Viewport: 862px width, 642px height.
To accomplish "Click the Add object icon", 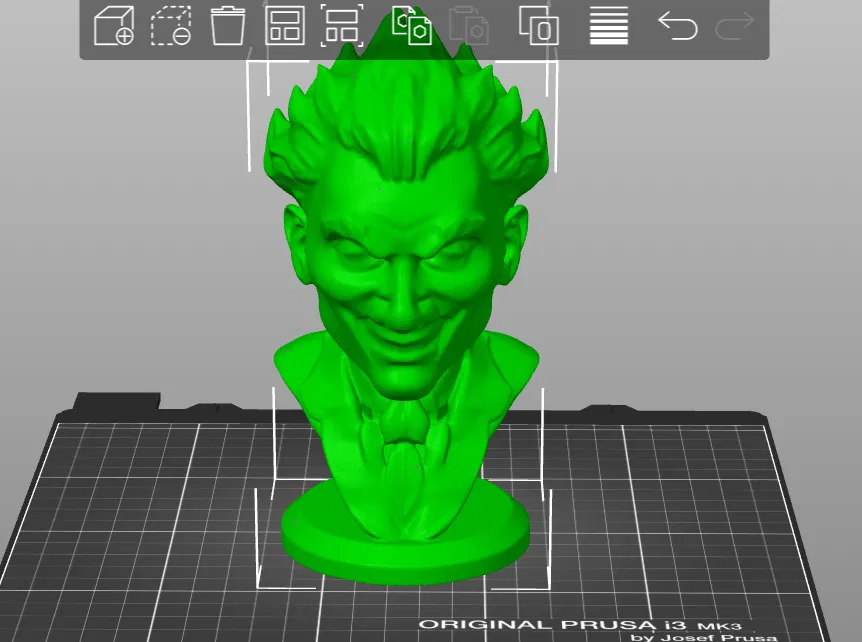I will pos(114,25).
